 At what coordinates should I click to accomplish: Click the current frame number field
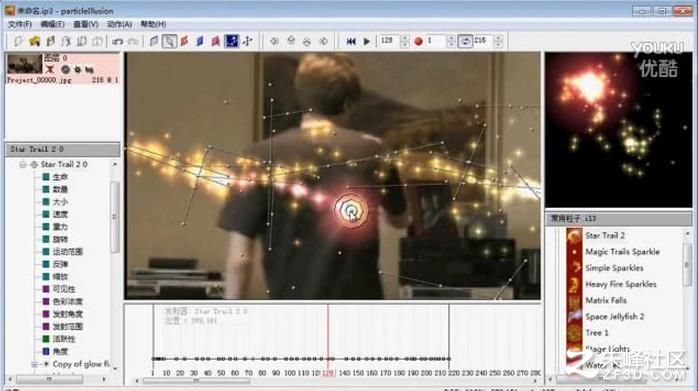(390, 41)
